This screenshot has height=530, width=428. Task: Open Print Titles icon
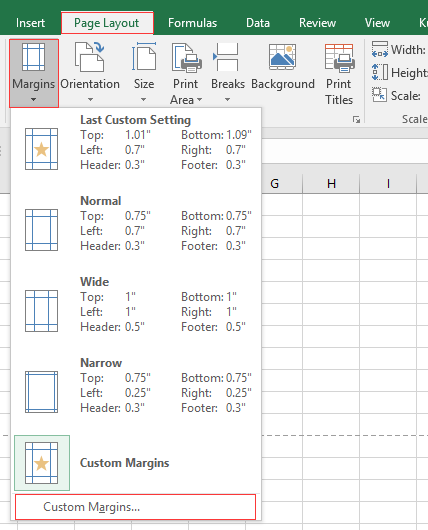tap(339, 58)
